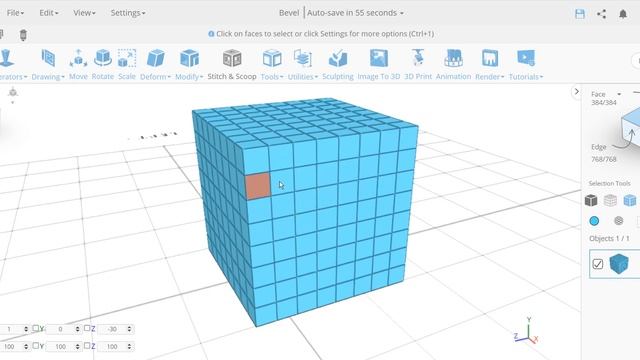The image size is (640, 360).
Task: Click the info hint about selecting faces
Action: tap(321, 34)
